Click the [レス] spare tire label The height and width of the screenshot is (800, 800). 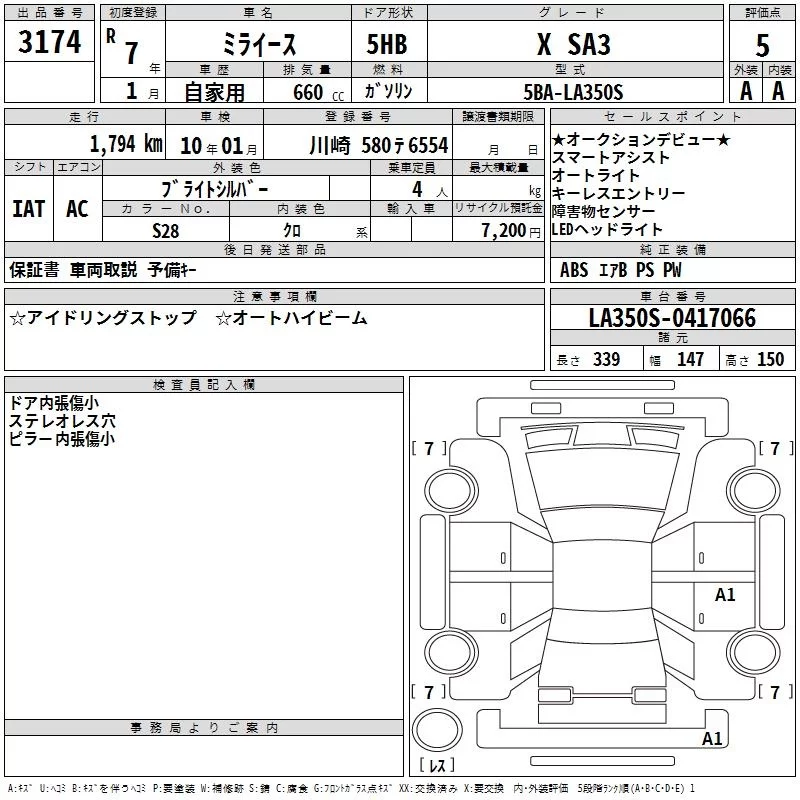(437, 765)
